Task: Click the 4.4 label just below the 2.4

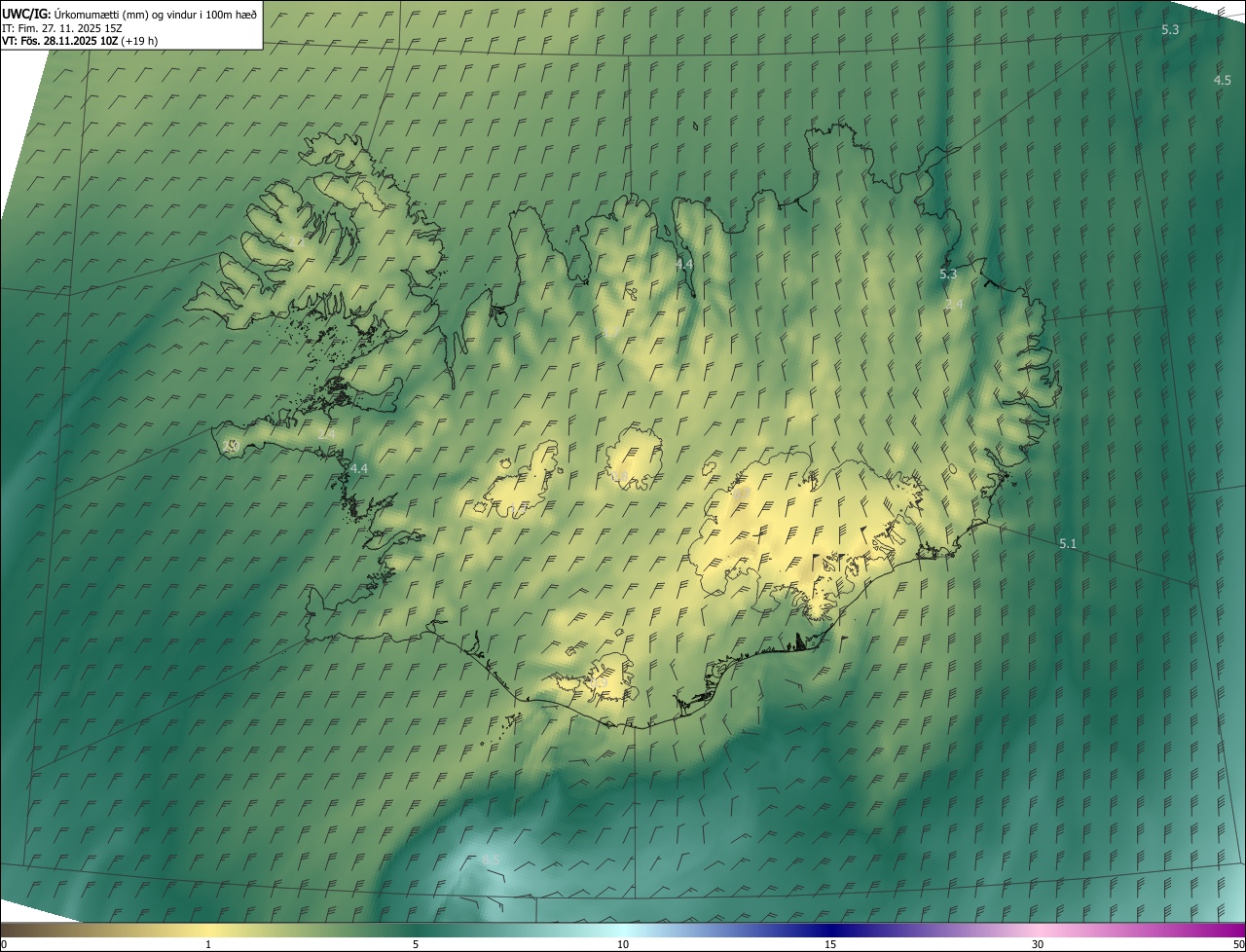Action: 359,468
